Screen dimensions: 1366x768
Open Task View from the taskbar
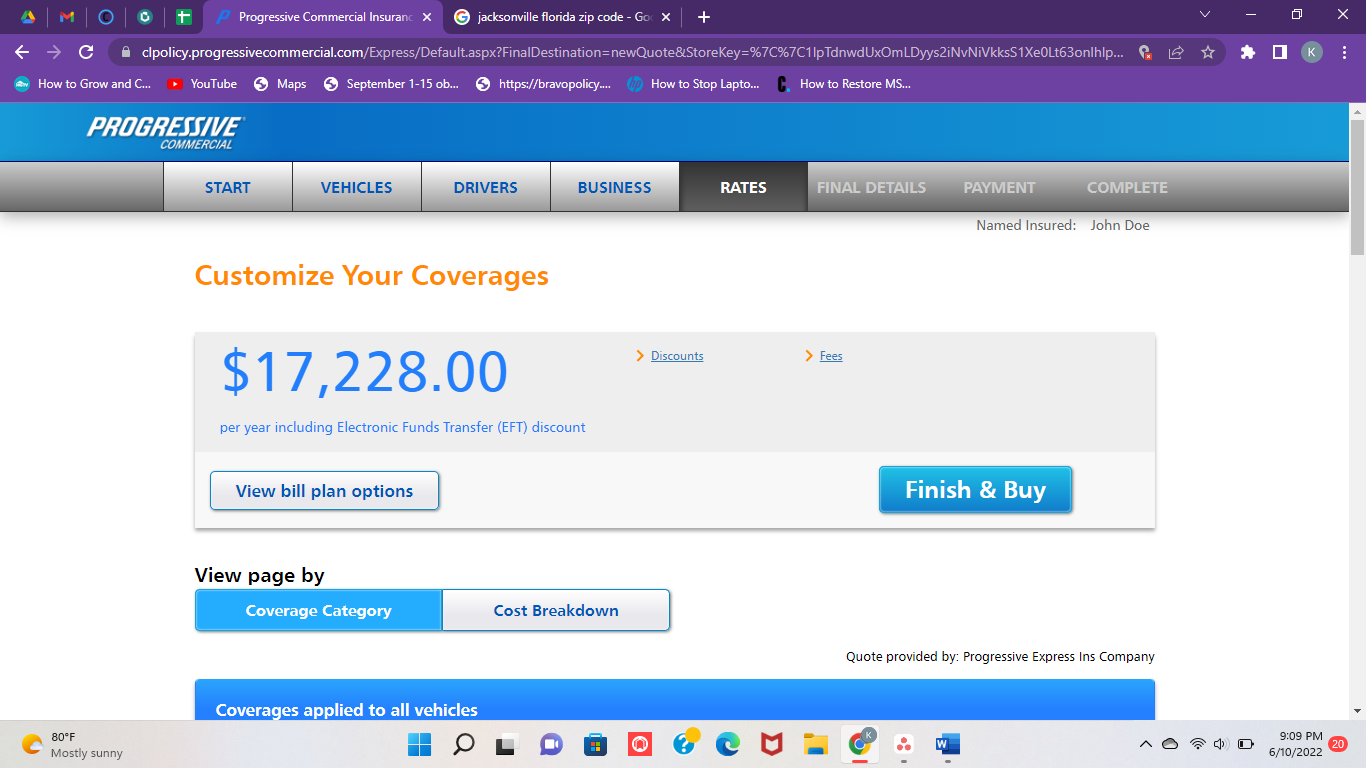pyautogui.click(x=507, y=745)
